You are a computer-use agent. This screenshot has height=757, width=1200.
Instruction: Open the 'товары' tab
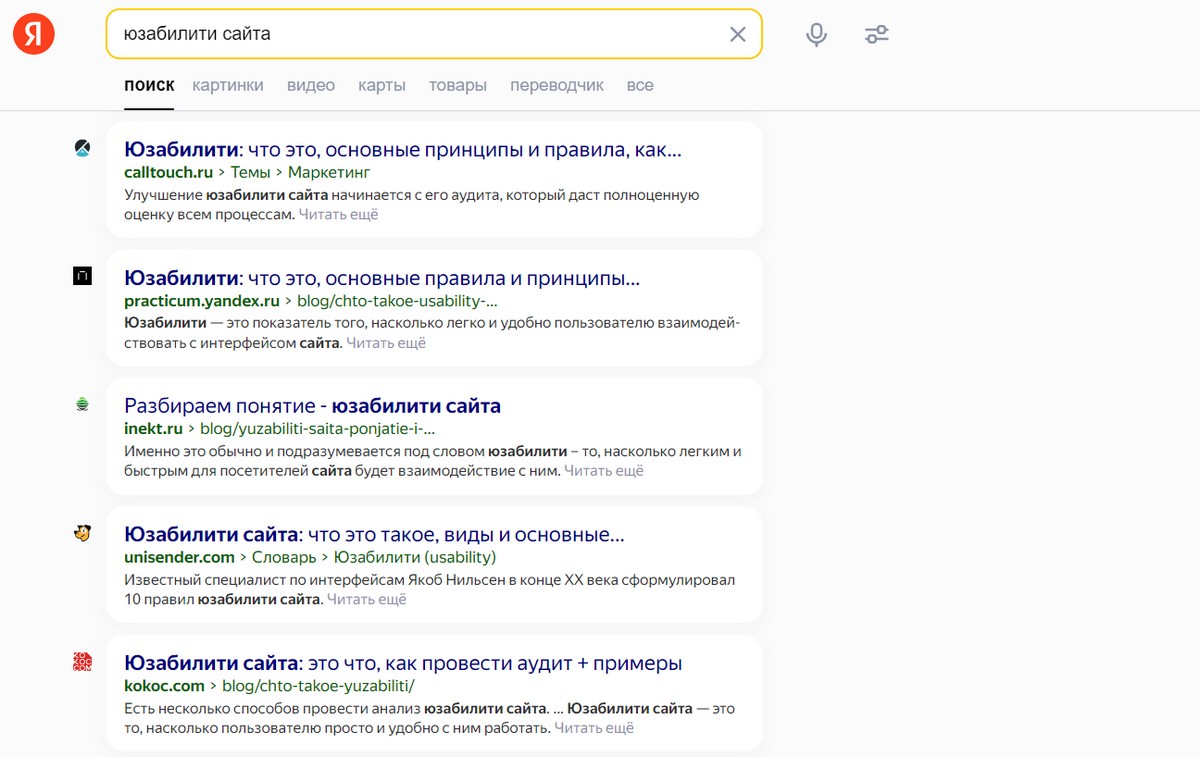458,85
